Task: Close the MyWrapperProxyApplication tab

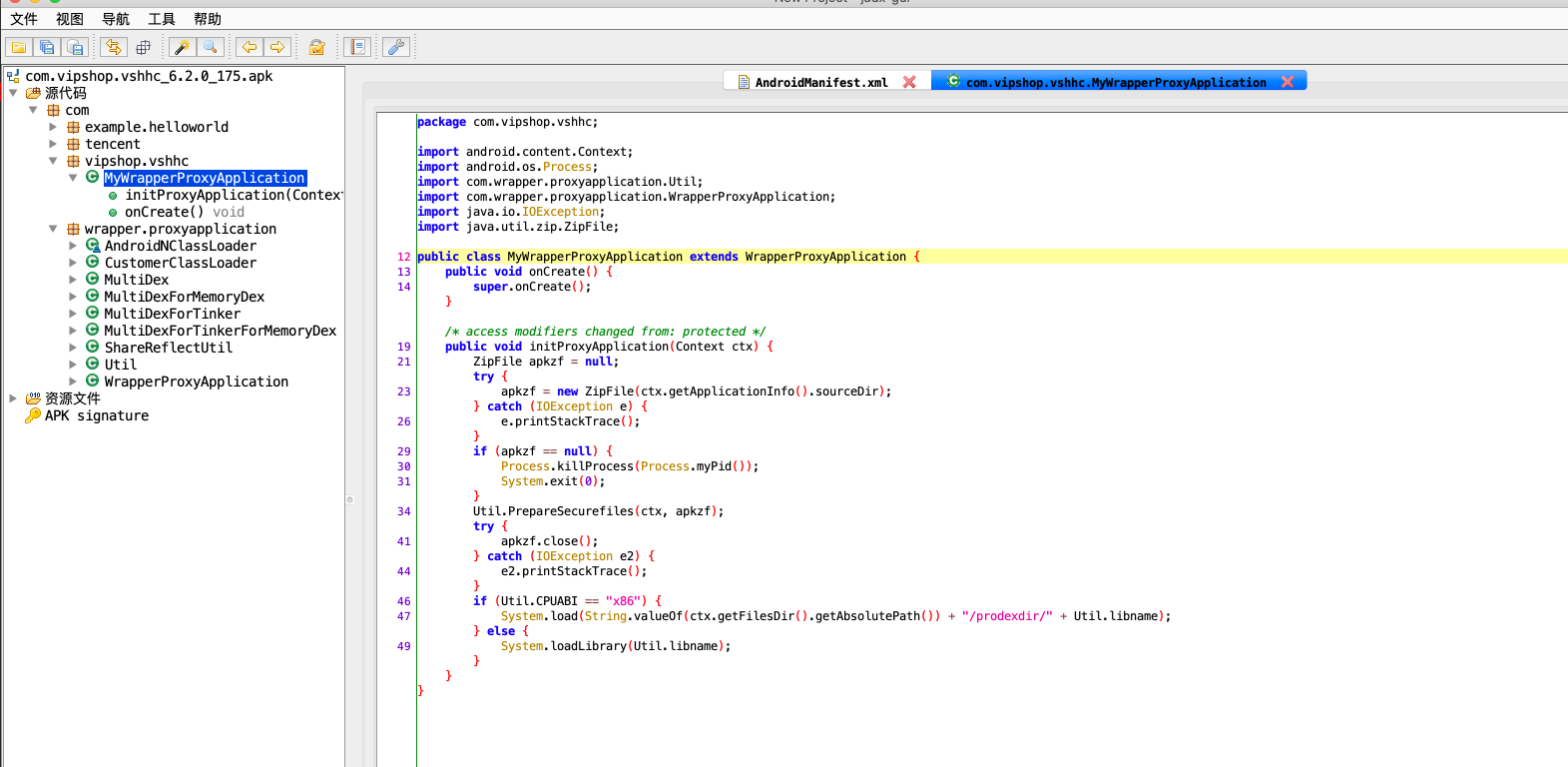Action: click(x=1288, y=82)
